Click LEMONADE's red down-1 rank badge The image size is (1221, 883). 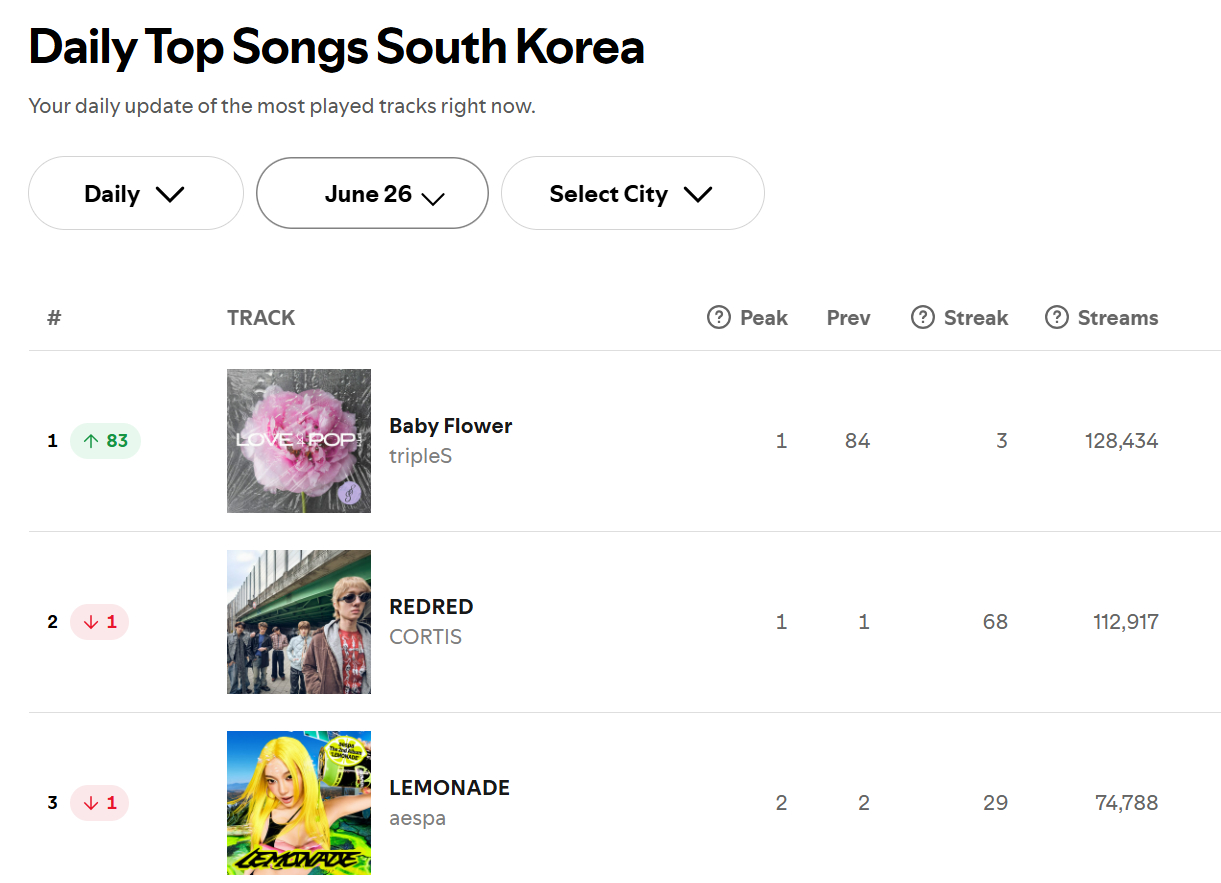tap(99, 803)
